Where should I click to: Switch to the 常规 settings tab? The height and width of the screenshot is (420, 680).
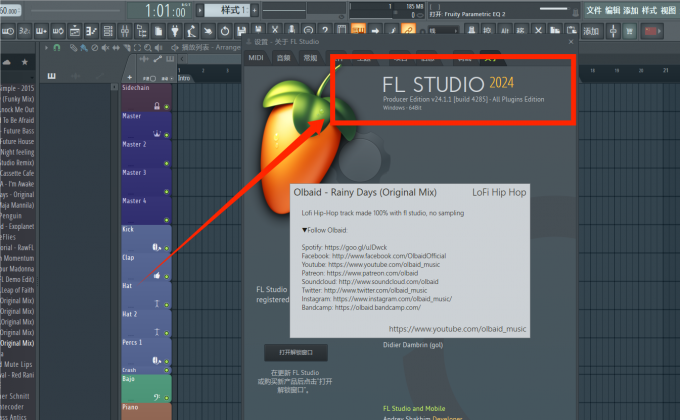click(x=310, y=58)
